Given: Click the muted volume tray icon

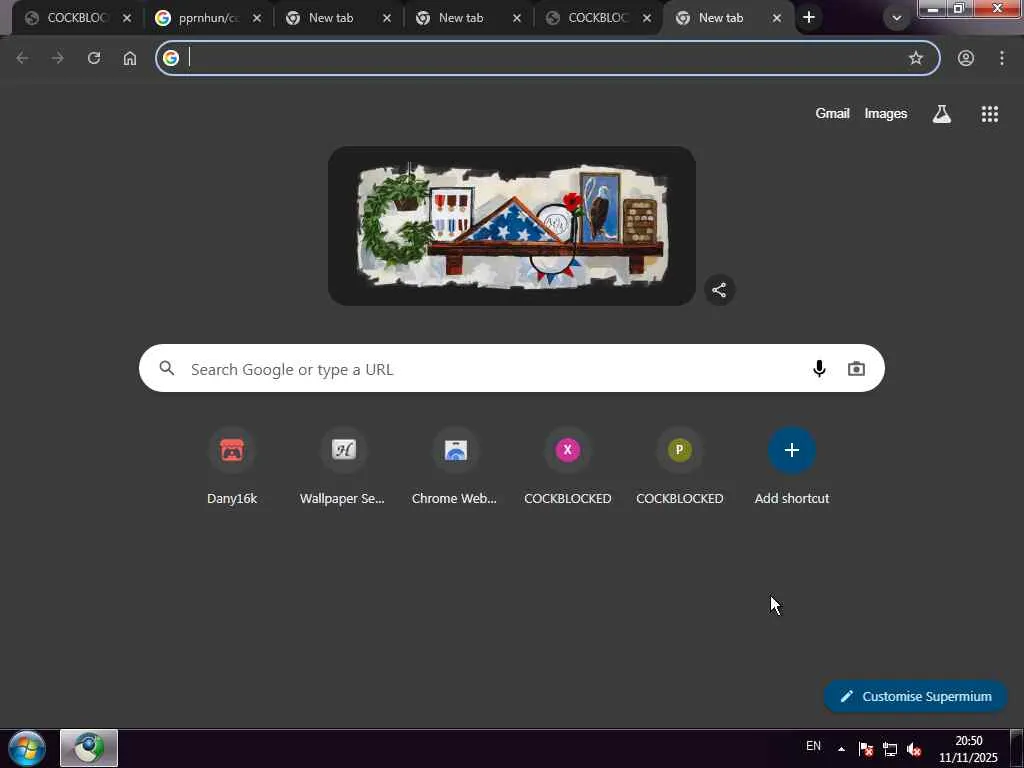Looking at the screenshot, I should [x=914, y=749].
